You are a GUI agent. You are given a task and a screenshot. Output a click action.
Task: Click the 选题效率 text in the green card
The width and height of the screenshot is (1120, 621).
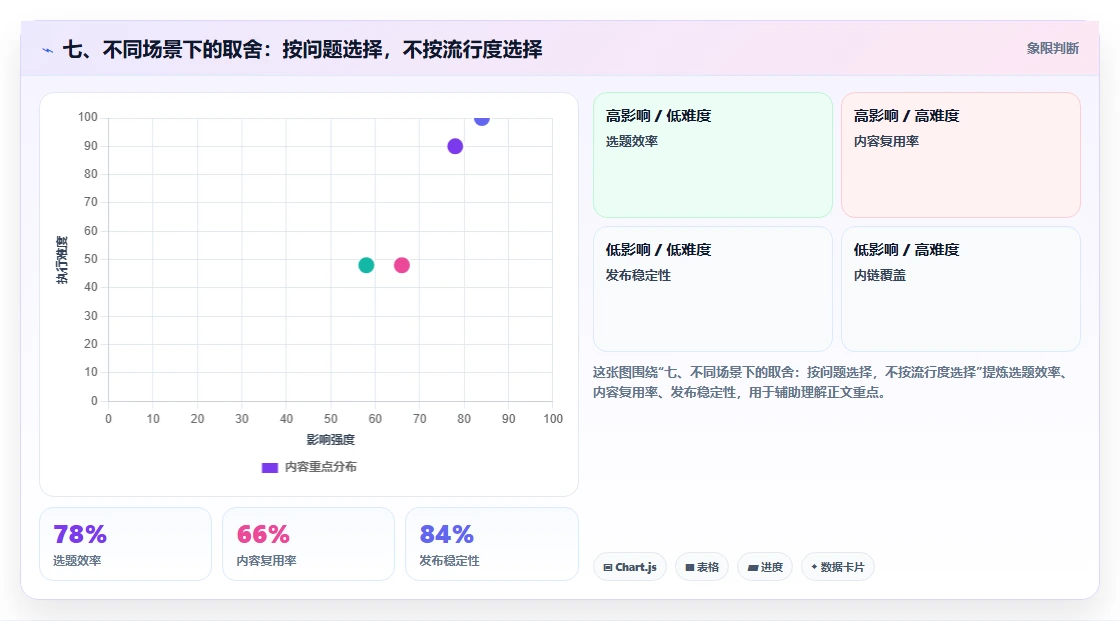point(632,141)
